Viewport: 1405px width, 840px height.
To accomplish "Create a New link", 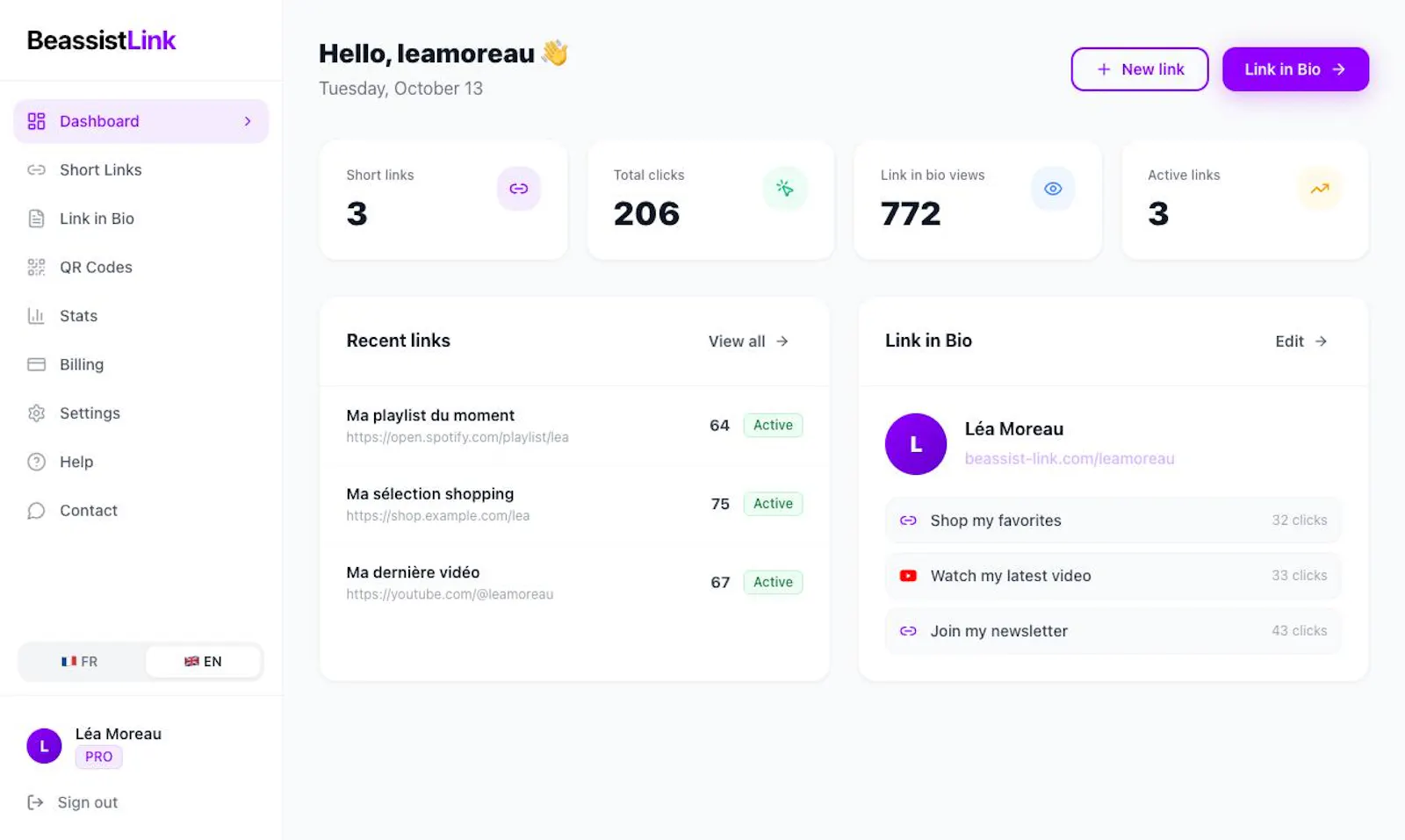I will 1140,69.
